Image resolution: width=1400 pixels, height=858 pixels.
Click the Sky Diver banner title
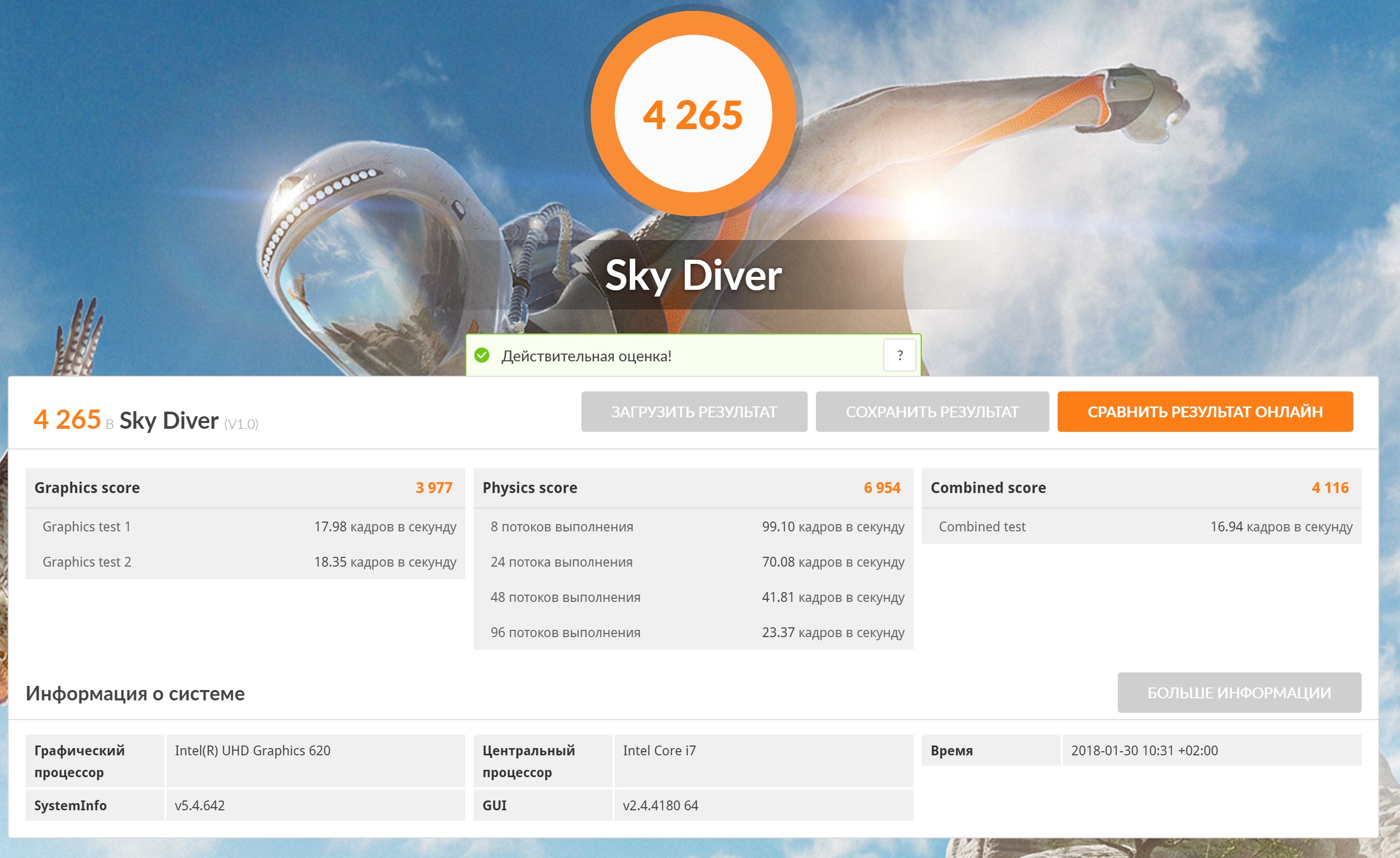click(693, 275)
